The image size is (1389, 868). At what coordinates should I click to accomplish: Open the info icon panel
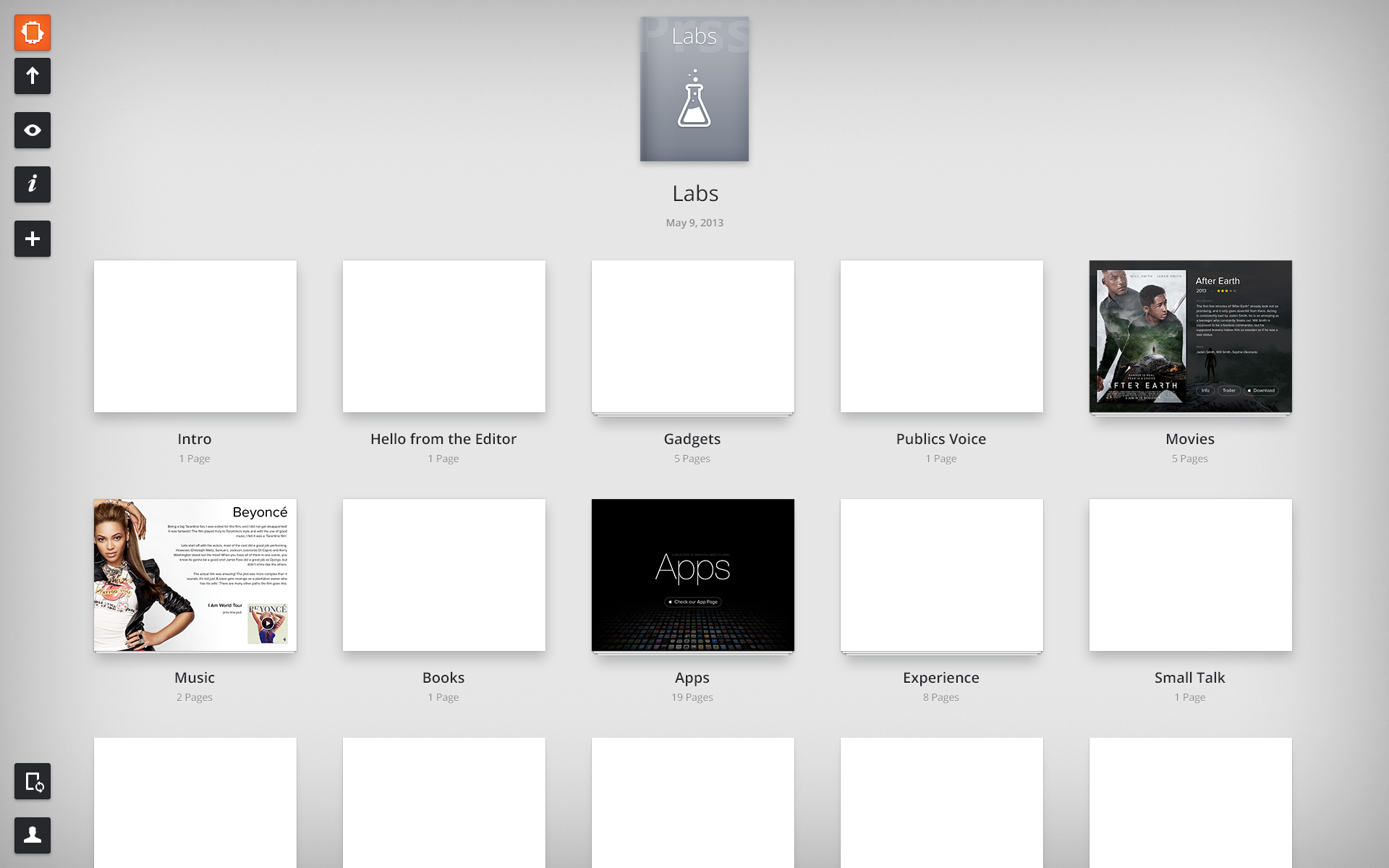[x=33, y=184]
